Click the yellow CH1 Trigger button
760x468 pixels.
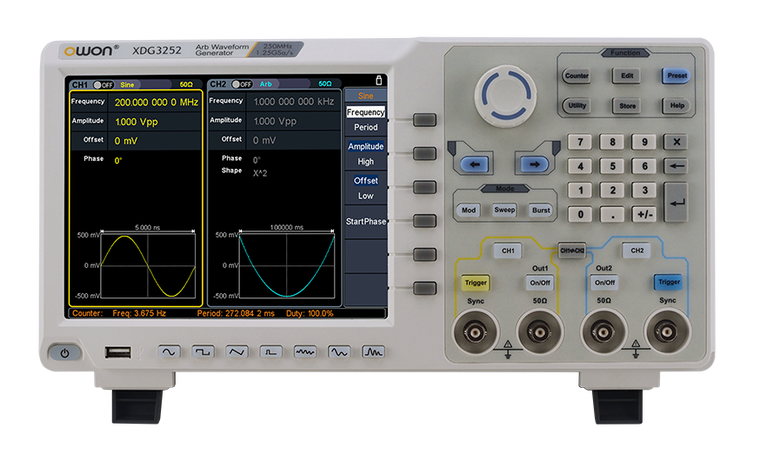pyautogui.click(x=475, y=282)
